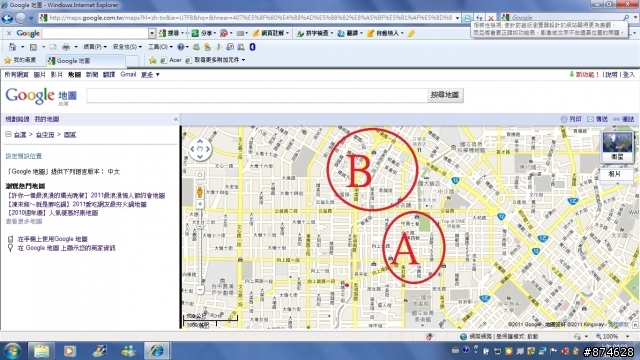
Task: Click the 傳送 send link above map
Action: coord(598,119)
